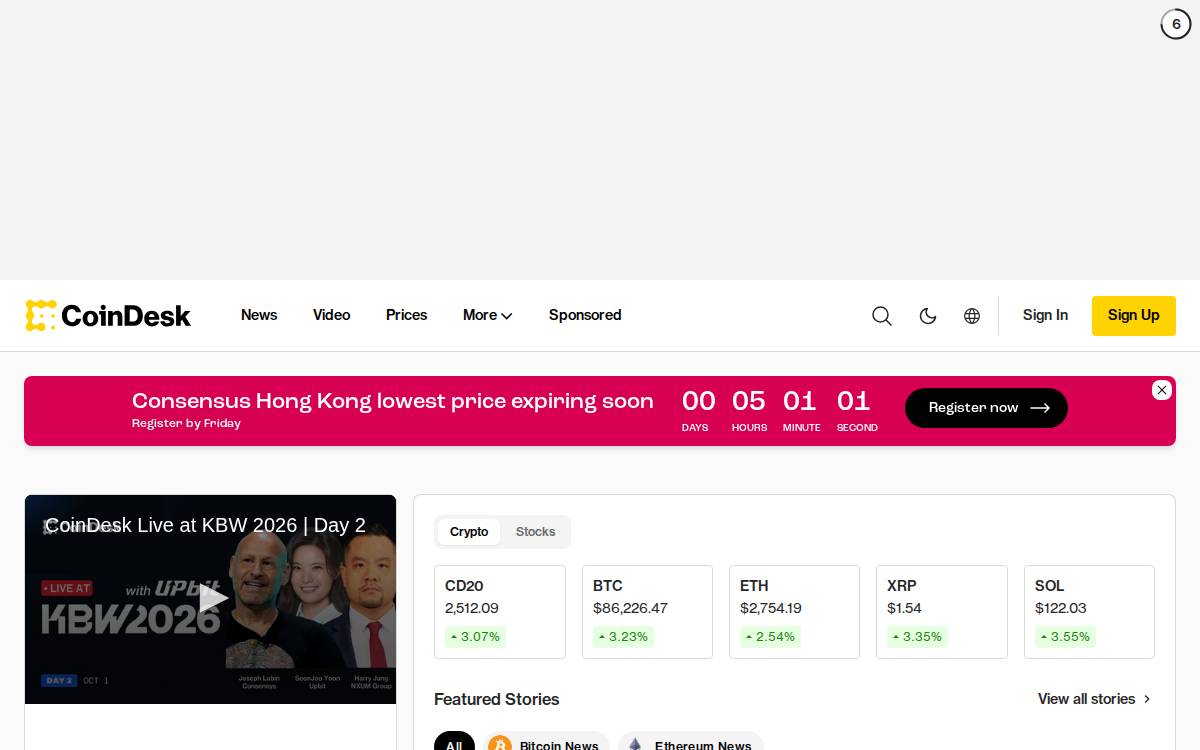This screenshot has width=1200, height=750.
Task: Switch to the Crypto tab
Action: click(469, 532)
